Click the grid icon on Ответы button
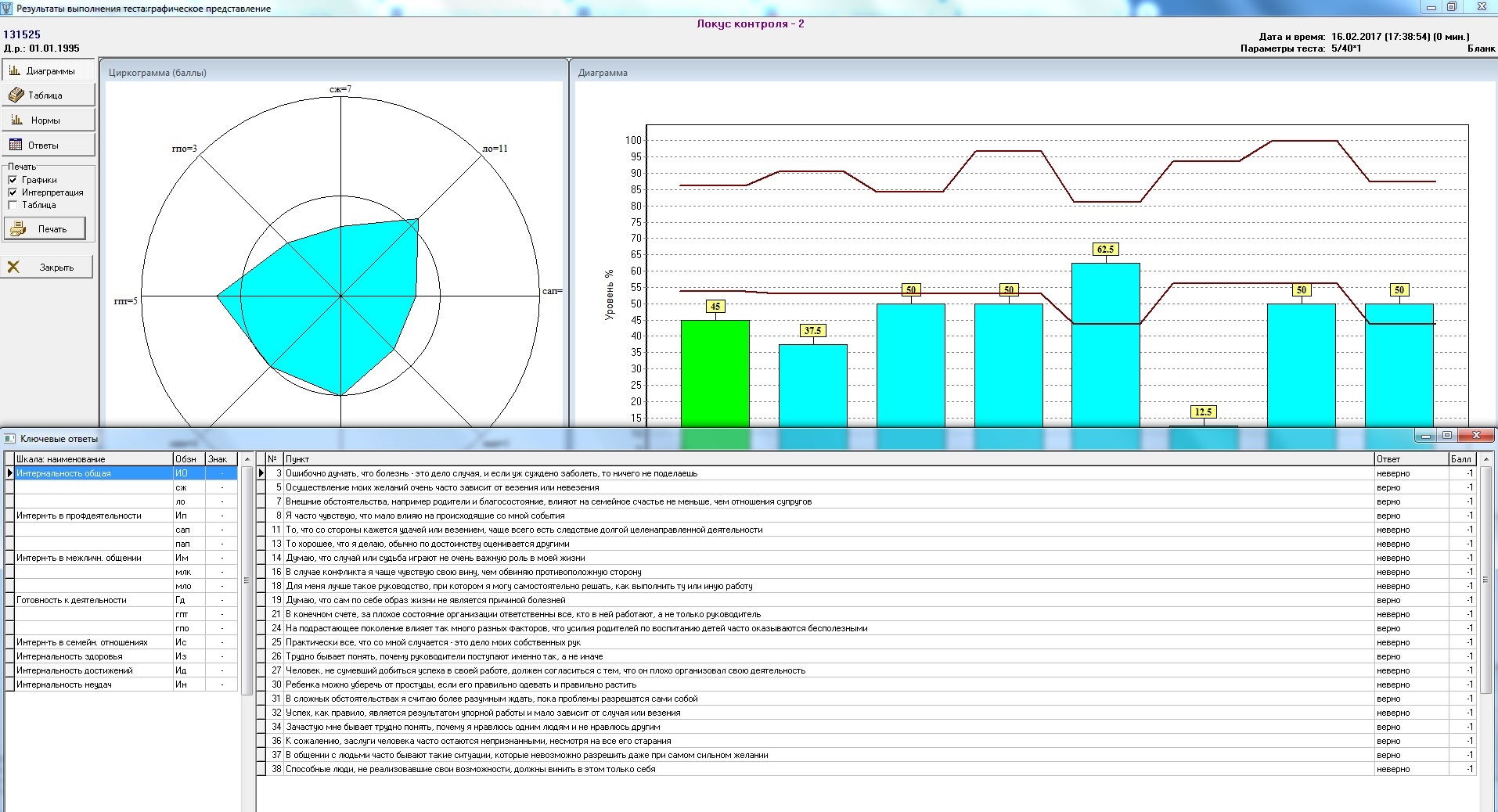 coord(16,145)
